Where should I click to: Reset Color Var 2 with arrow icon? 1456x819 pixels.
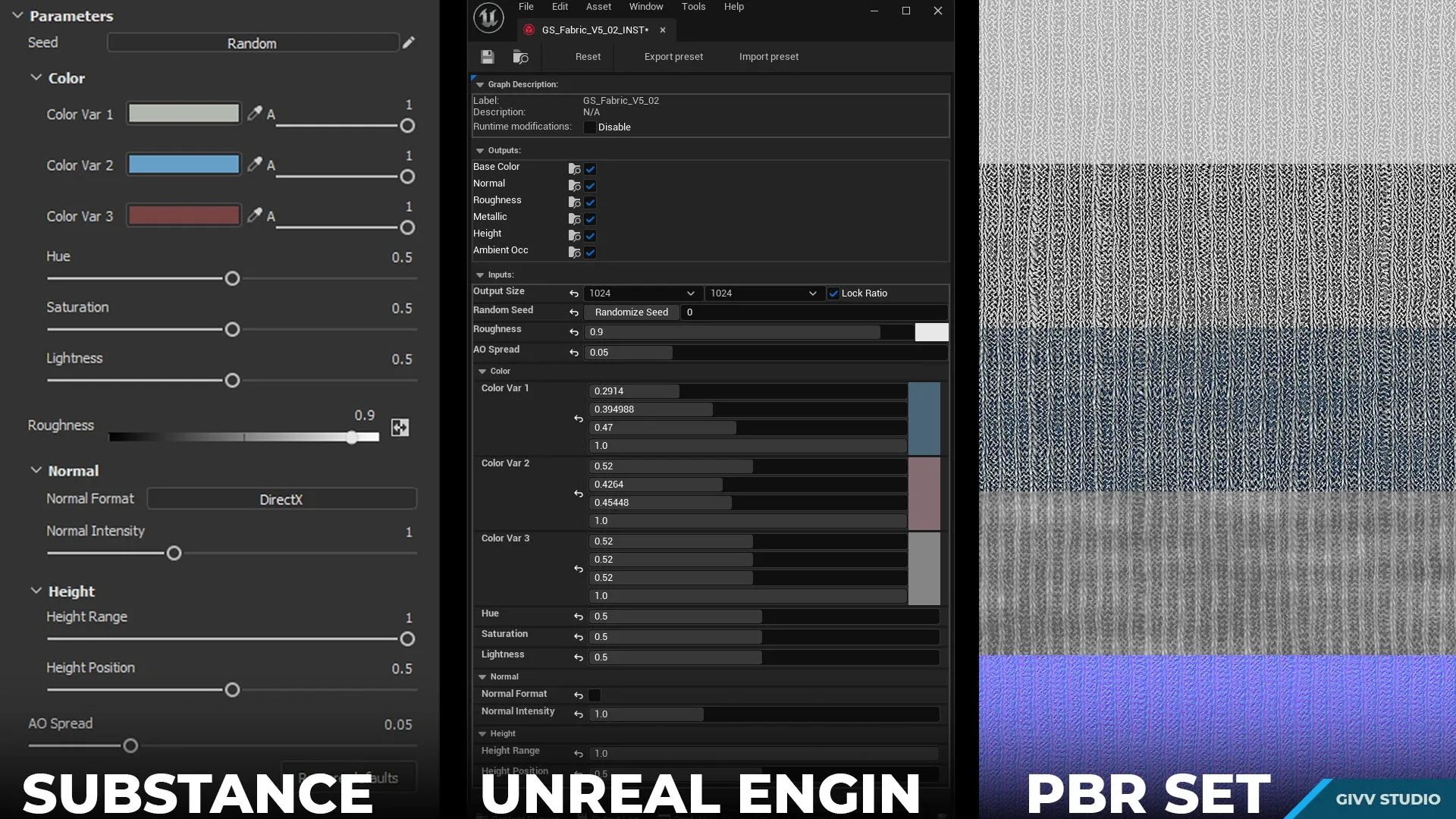579,494
